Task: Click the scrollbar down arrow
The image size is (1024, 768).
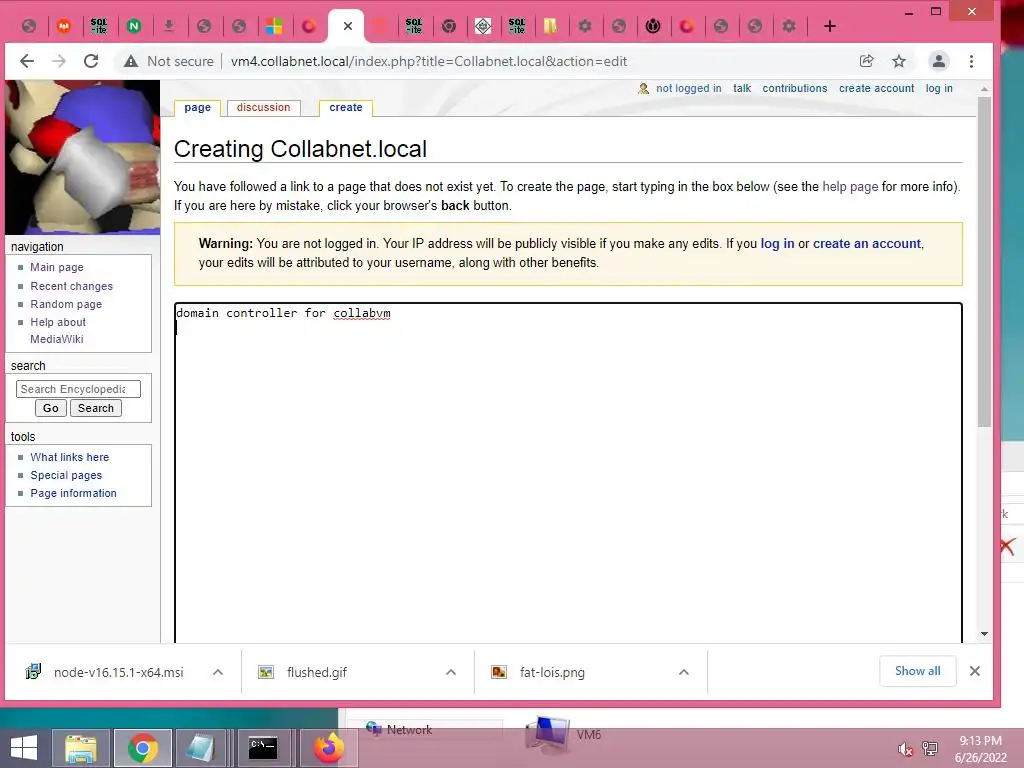Action: 984,633
